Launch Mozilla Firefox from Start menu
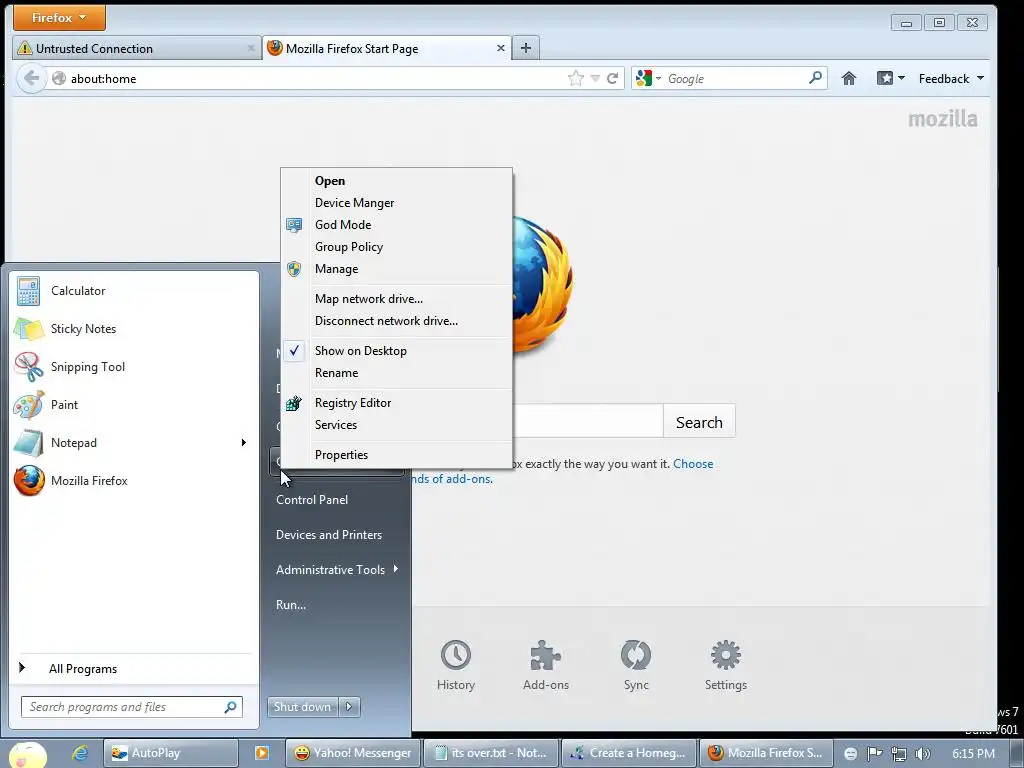The height and width of the screenshot is (768, 1024). (134, 481)
